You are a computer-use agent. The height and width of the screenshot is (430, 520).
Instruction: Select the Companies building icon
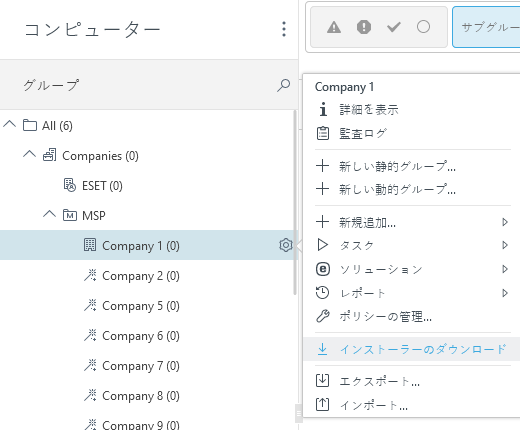[x=50, y=155]
